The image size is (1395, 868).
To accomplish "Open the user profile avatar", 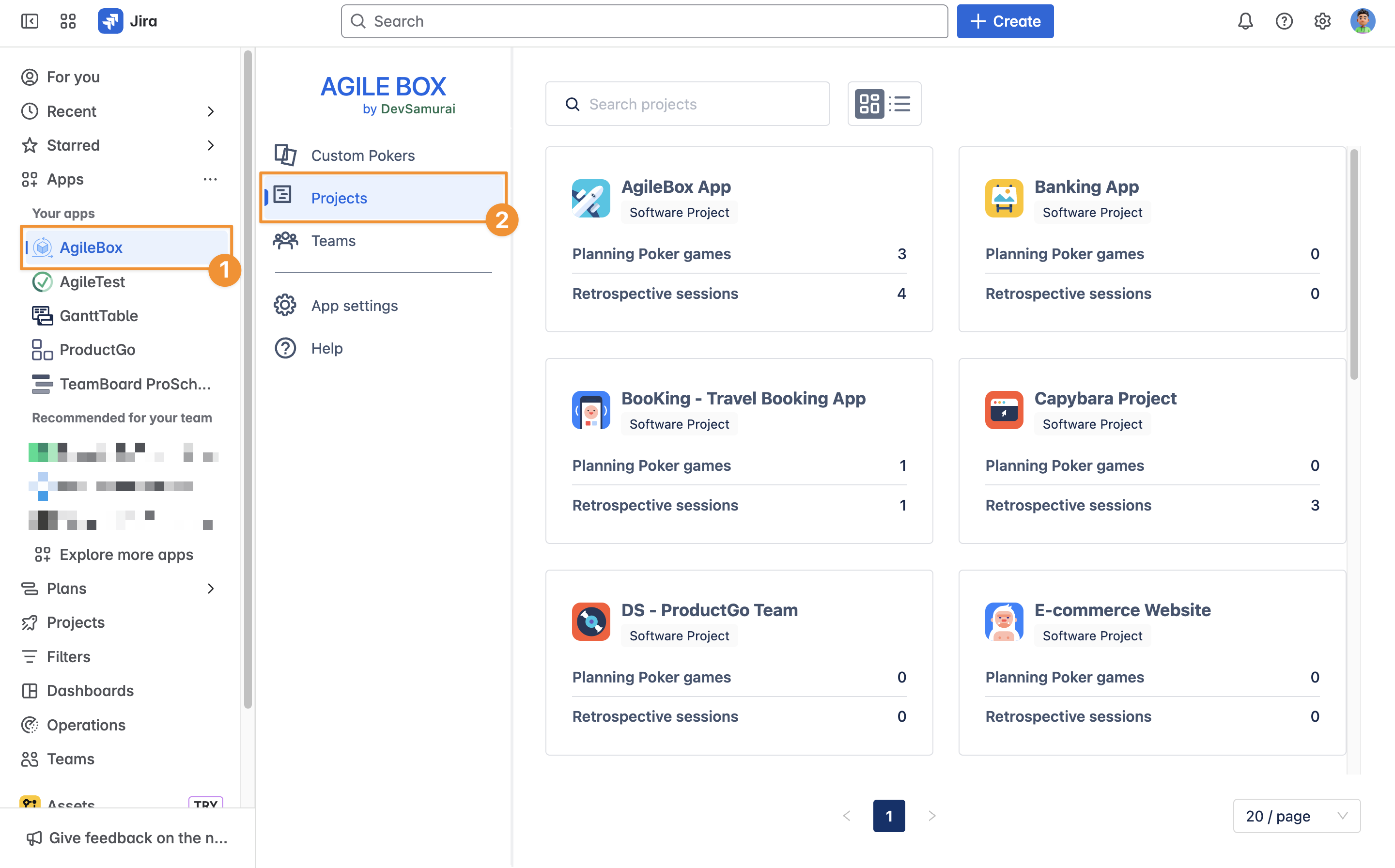I will click(x=1362, y=21).
